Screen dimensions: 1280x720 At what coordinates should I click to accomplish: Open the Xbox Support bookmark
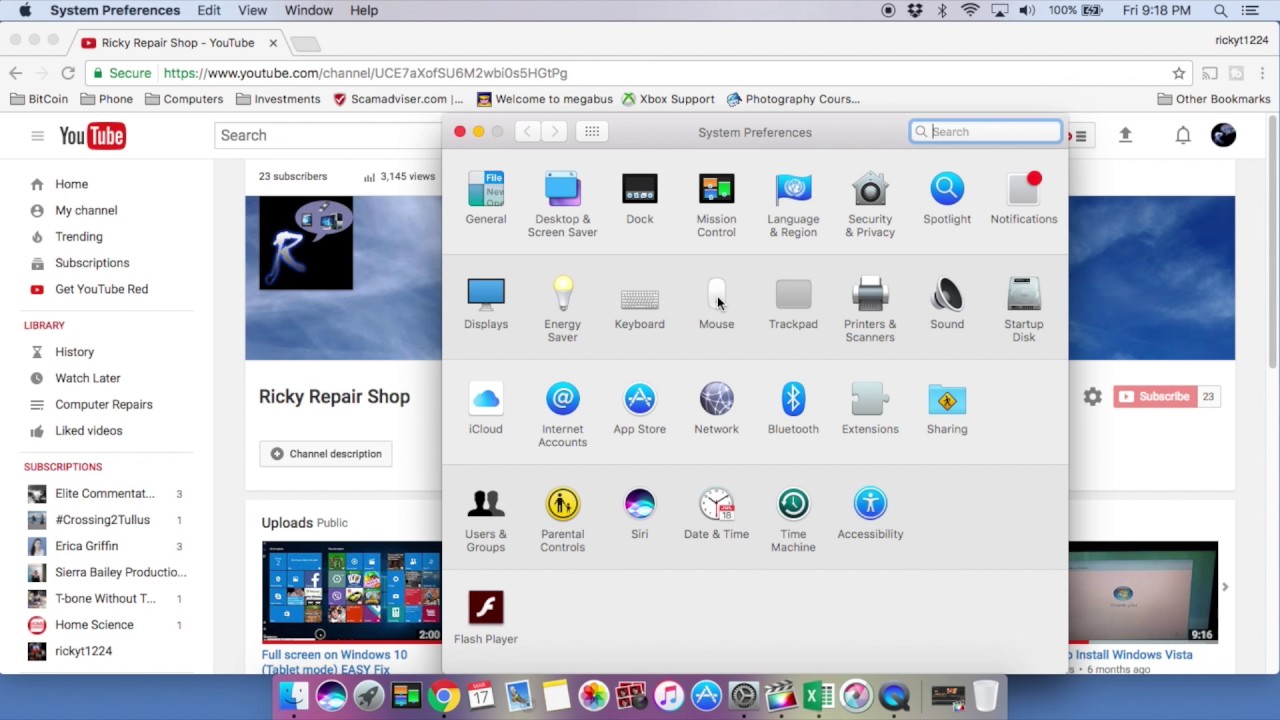coord(668,99)
